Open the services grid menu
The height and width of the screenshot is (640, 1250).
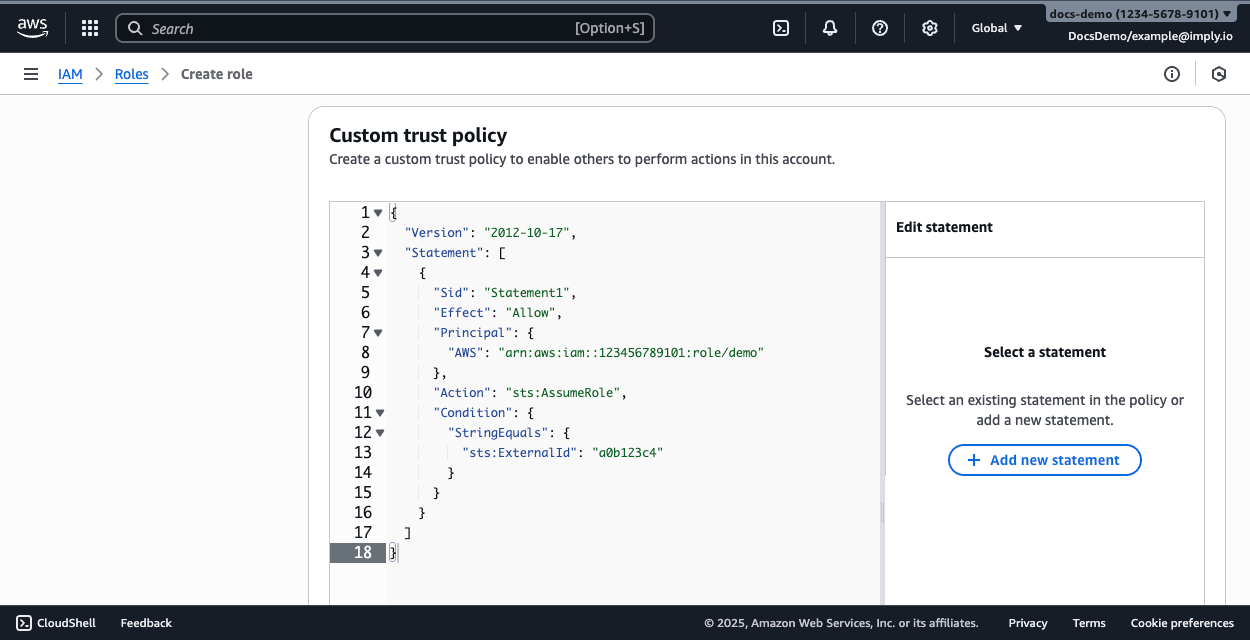(x=90, y=28)
